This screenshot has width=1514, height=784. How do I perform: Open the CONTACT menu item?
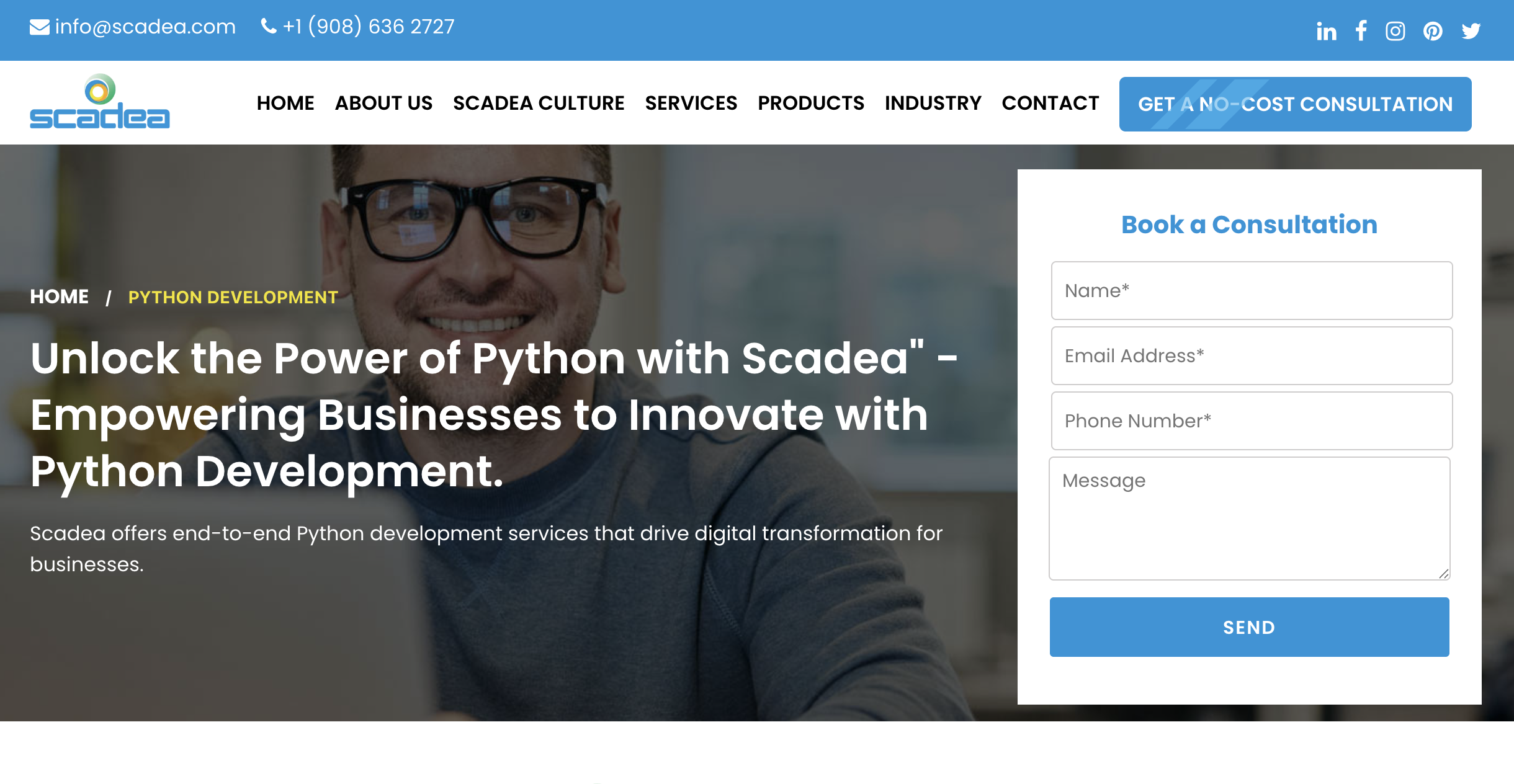coord(1050,103)
